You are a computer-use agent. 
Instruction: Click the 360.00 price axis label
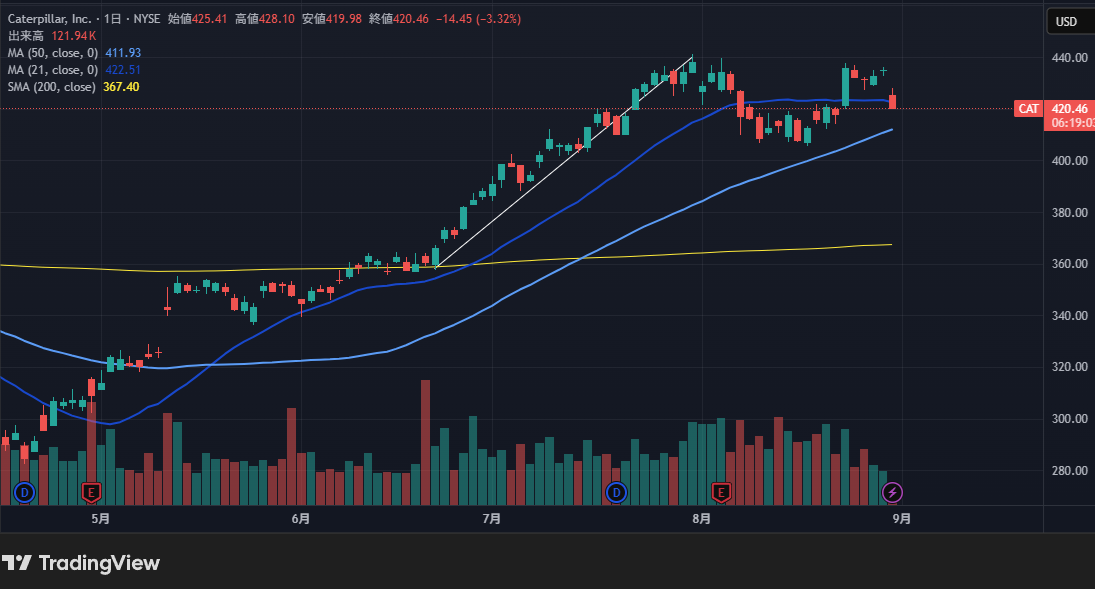click(x=1070, y=264)
